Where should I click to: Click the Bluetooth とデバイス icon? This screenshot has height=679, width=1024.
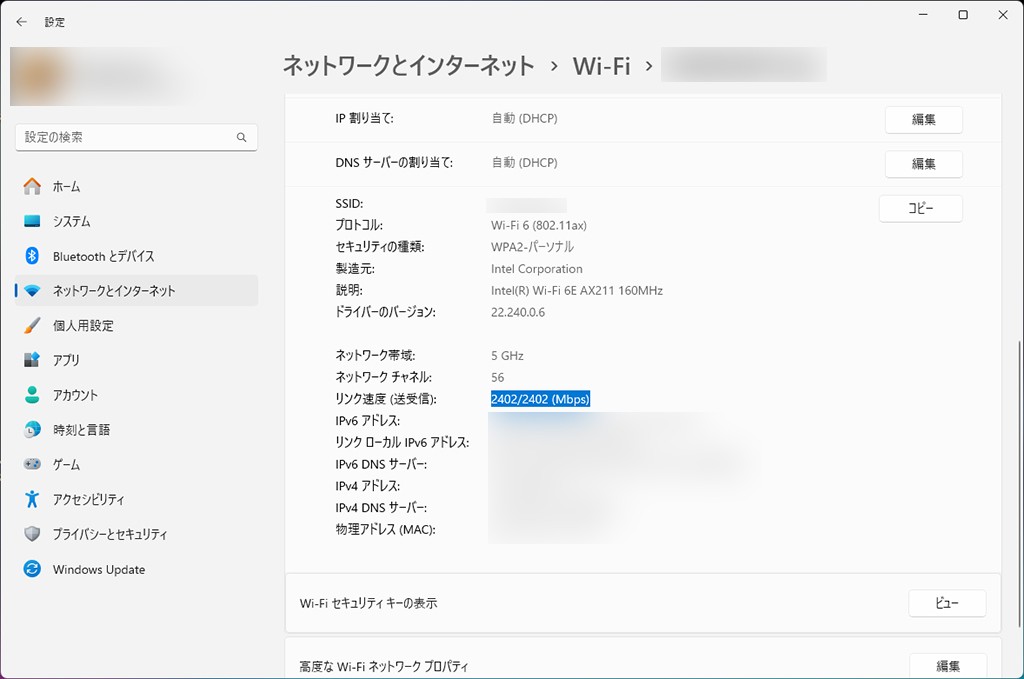click(x=33, y=257)
